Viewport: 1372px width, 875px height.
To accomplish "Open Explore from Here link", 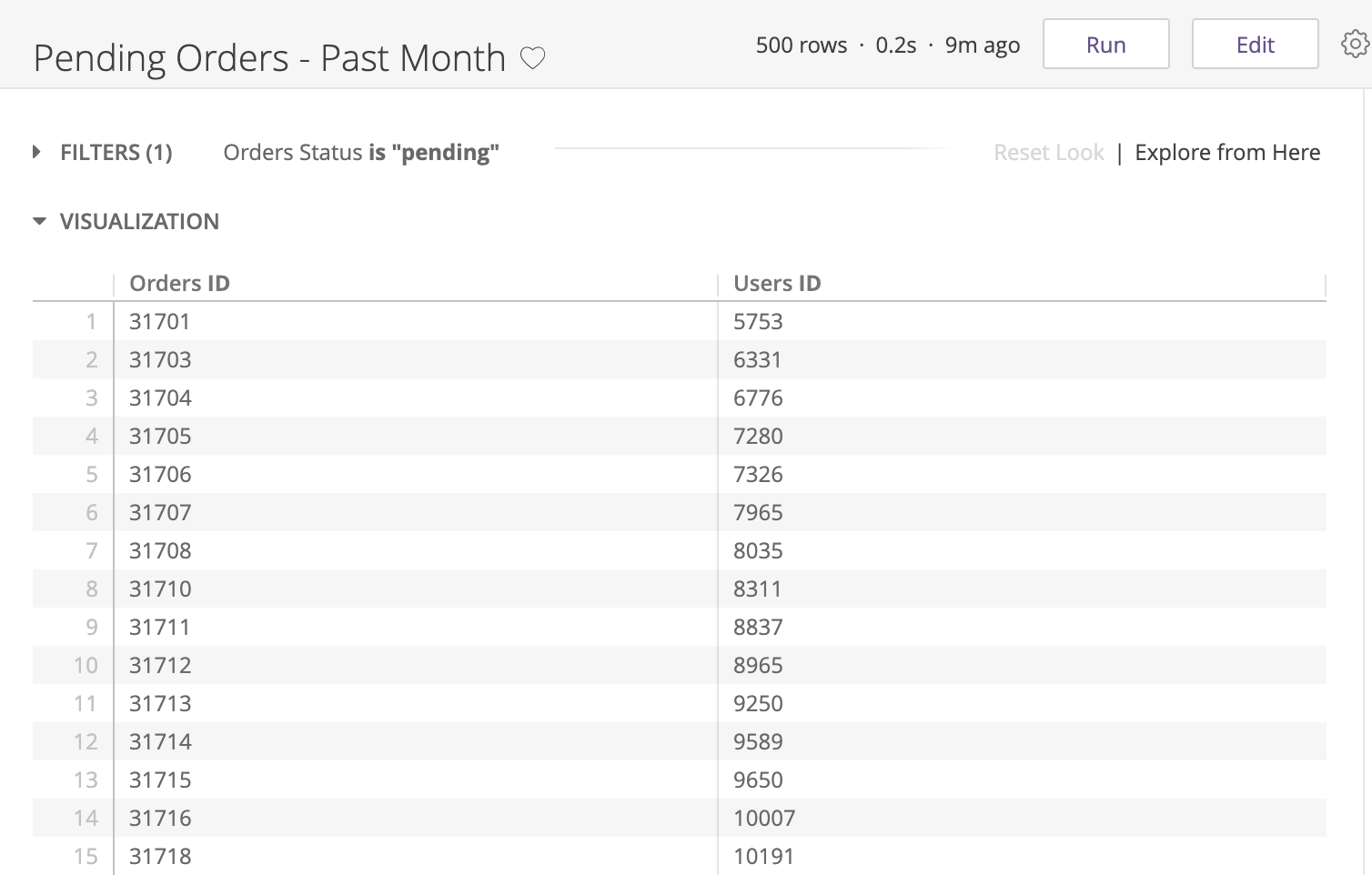I will point(1227,153).
